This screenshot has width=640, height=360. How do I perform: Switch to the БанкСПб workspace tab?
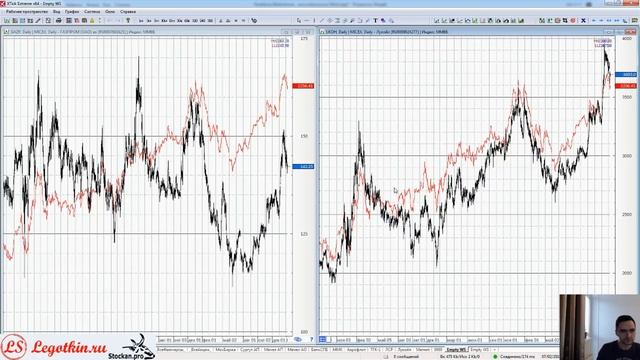(320, 350)
